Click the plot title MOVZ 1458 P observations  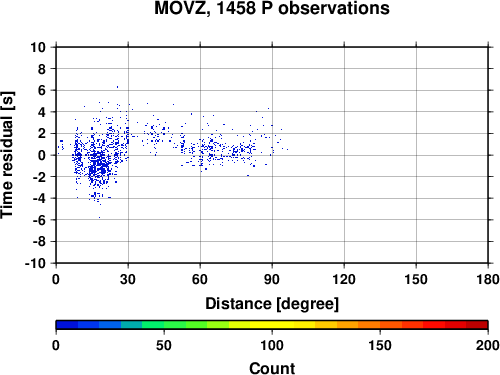pos(272,8)
